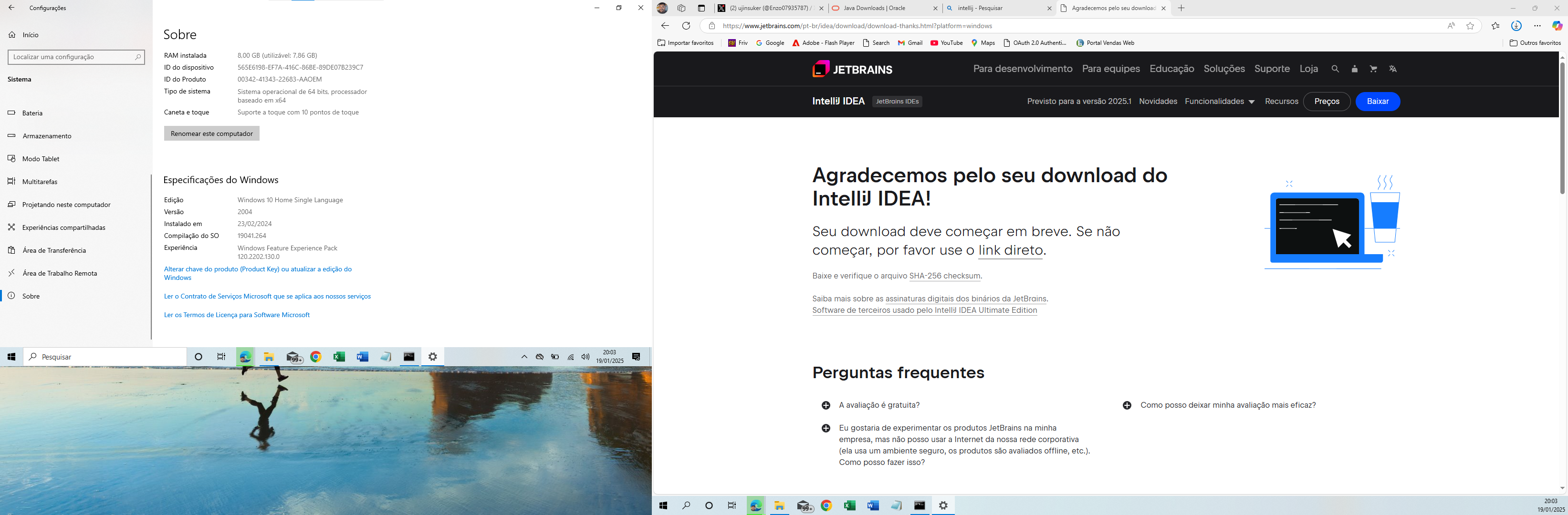Open the SHA-256 checksum link
The image size is (1568, 515).
click(x=945, y=276)
